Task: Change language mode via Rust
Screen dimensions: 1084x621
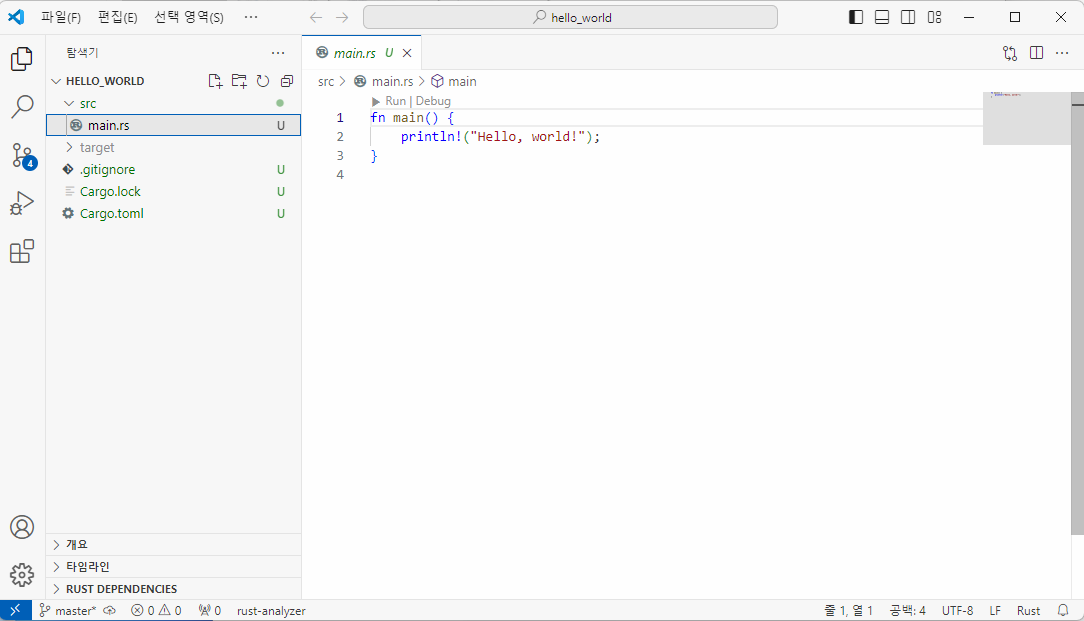Action: 1028,611
